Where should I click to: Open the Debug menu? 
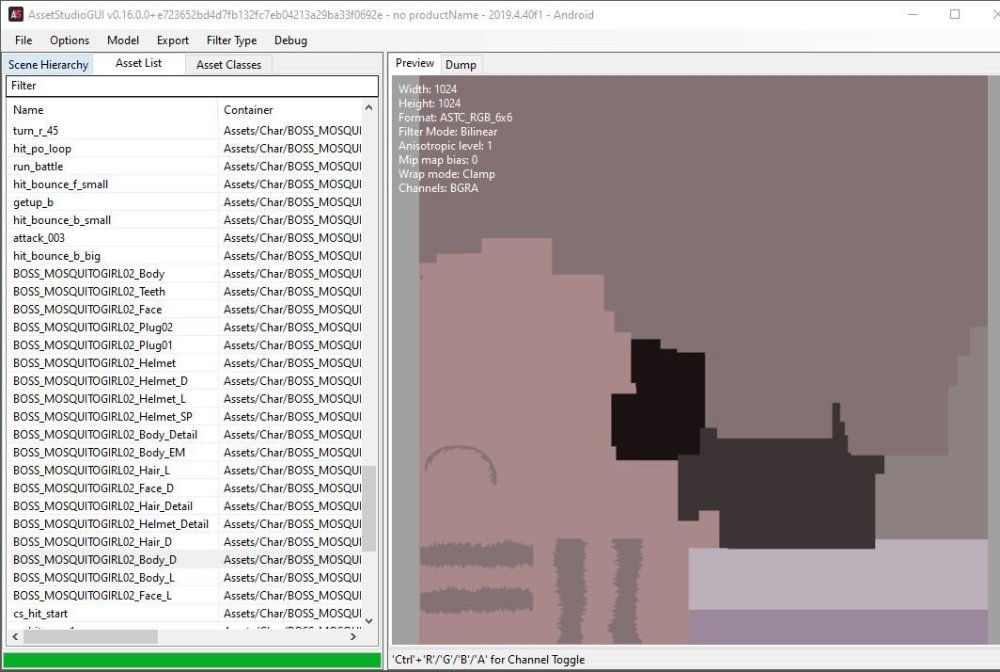point(290,40)
